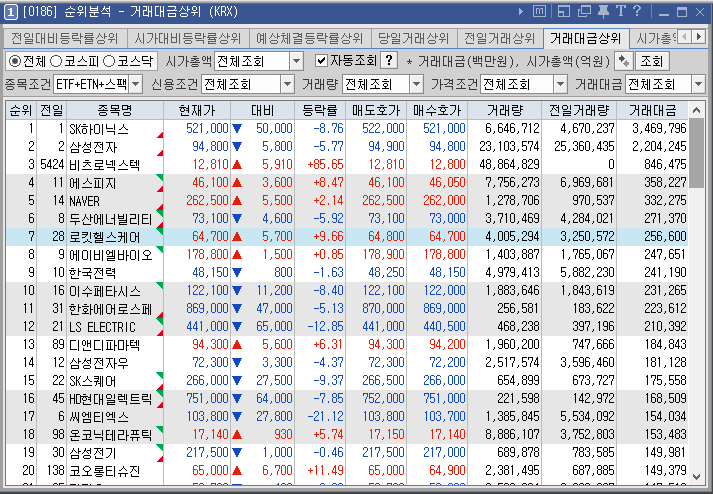Select the 코오롱티슈진 stock name
This screenshot has height=494, width=713.
point(104,471)
